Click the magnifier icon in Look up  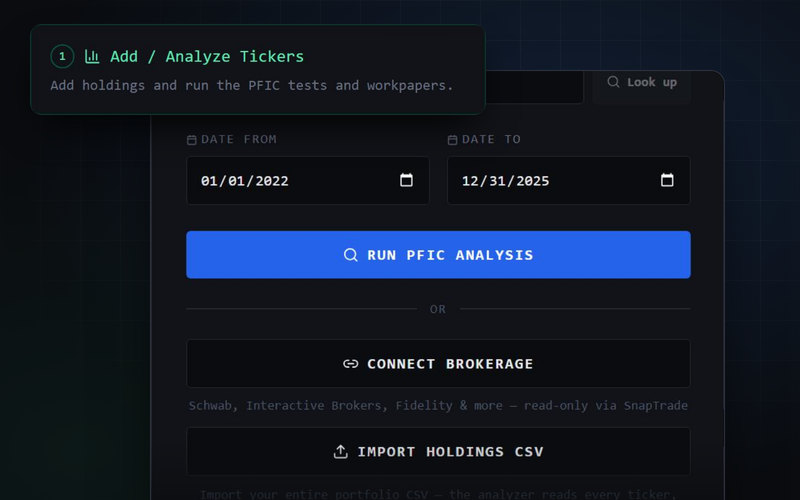click(613, 82)
